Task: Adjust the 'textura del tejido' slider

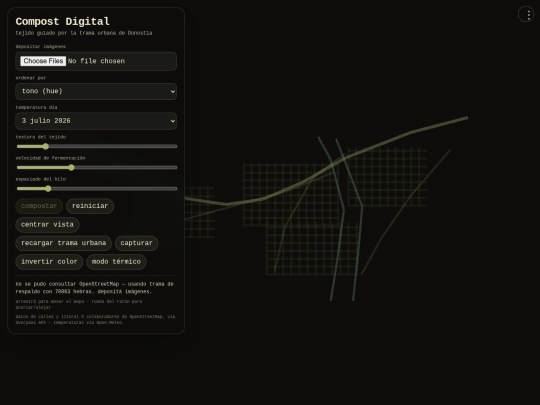Action: [x=97, y=146]
